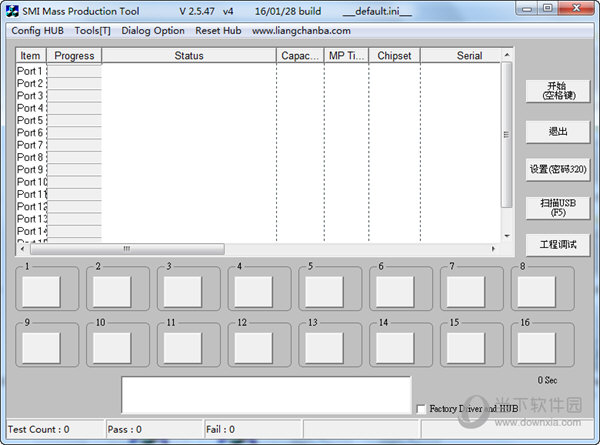Screen dimensions: 600x445
Task: Click port slot box 4
Action: (x=254, y=292)
